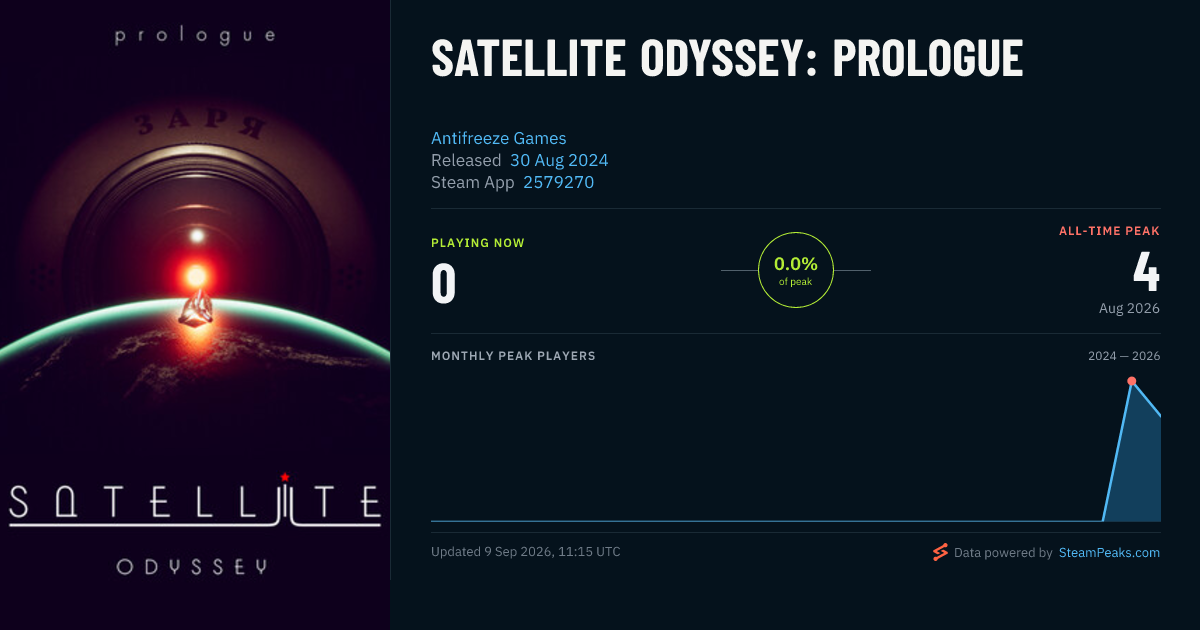
Task: Open the SteamPeaks.com link
Action: click(x=1109, y=552)
